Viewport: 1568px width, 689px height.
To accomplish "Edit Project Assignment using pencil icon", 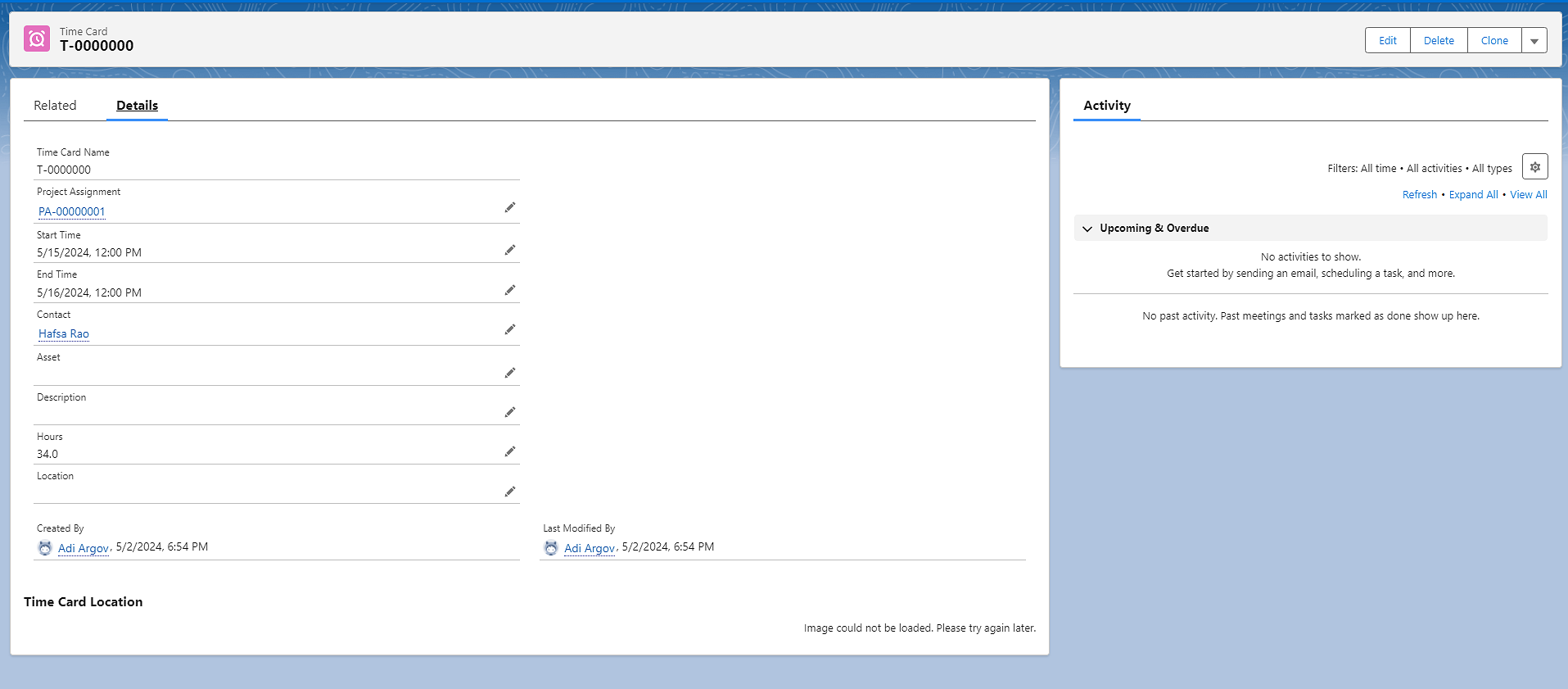I will pyautogui.click(x=509, y=208).
